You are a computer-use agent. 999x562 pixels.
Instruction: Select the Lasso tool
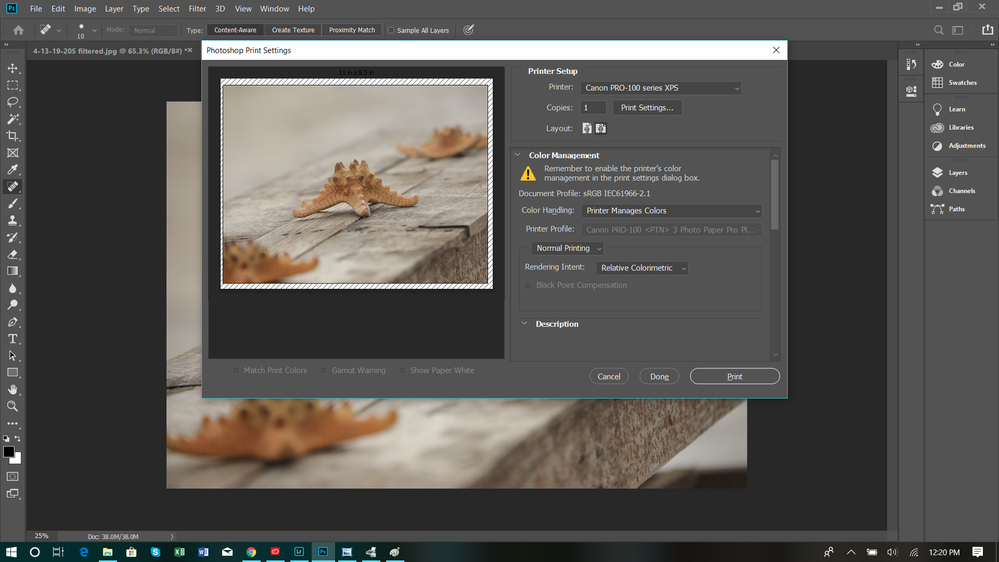[13, 102]
